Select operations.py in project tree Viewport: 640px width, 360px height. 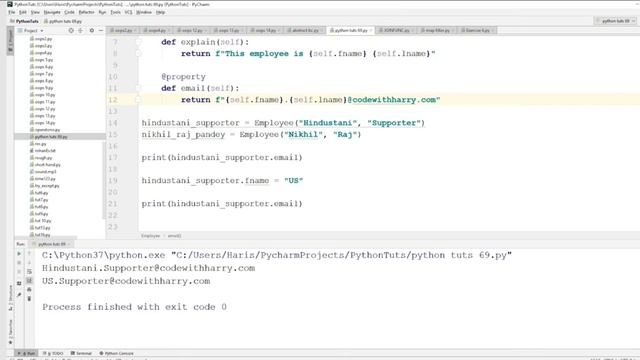[47, 130]
